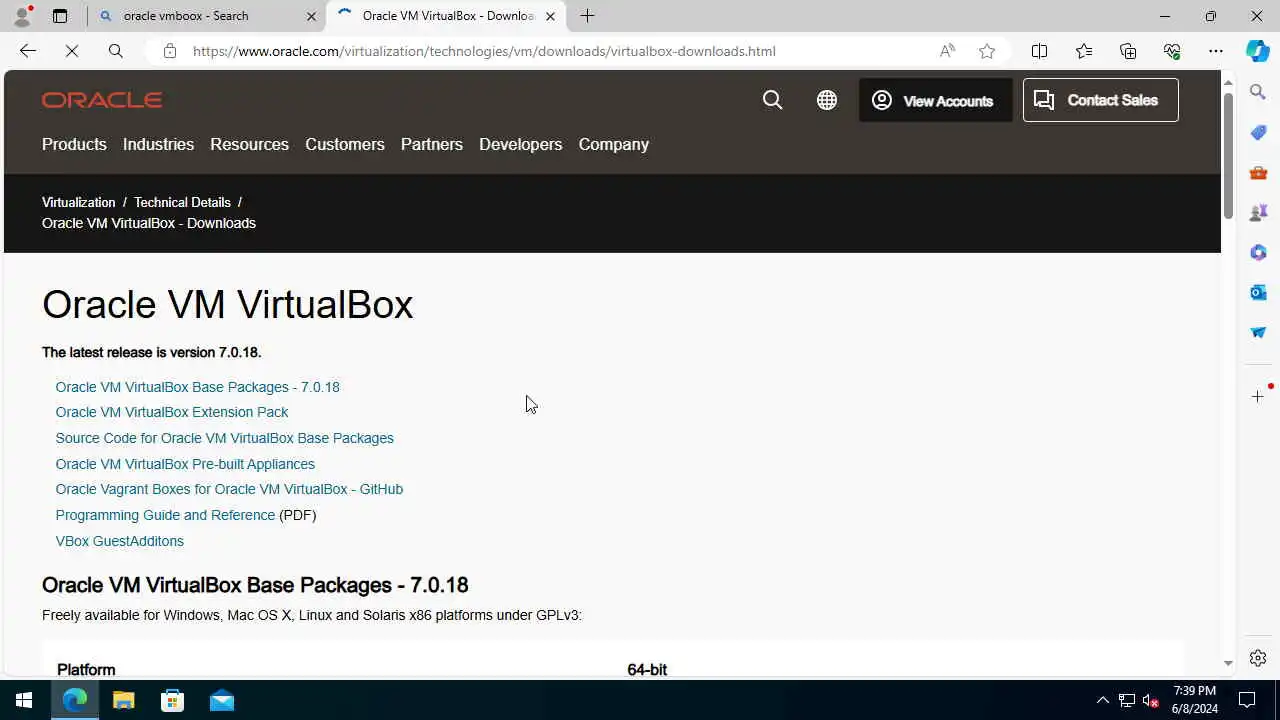Open the Company menu
This screenshot has width=1280, height=720.
(614, 144)
